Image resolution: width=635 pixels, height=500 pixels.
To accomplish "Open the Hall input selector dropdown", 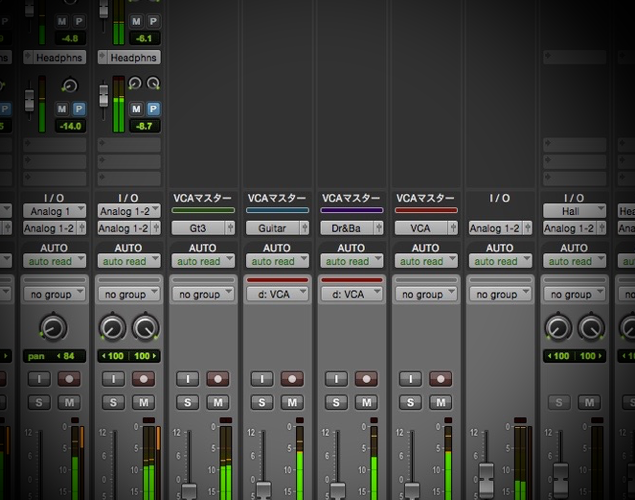I will (x=574, y=211).
